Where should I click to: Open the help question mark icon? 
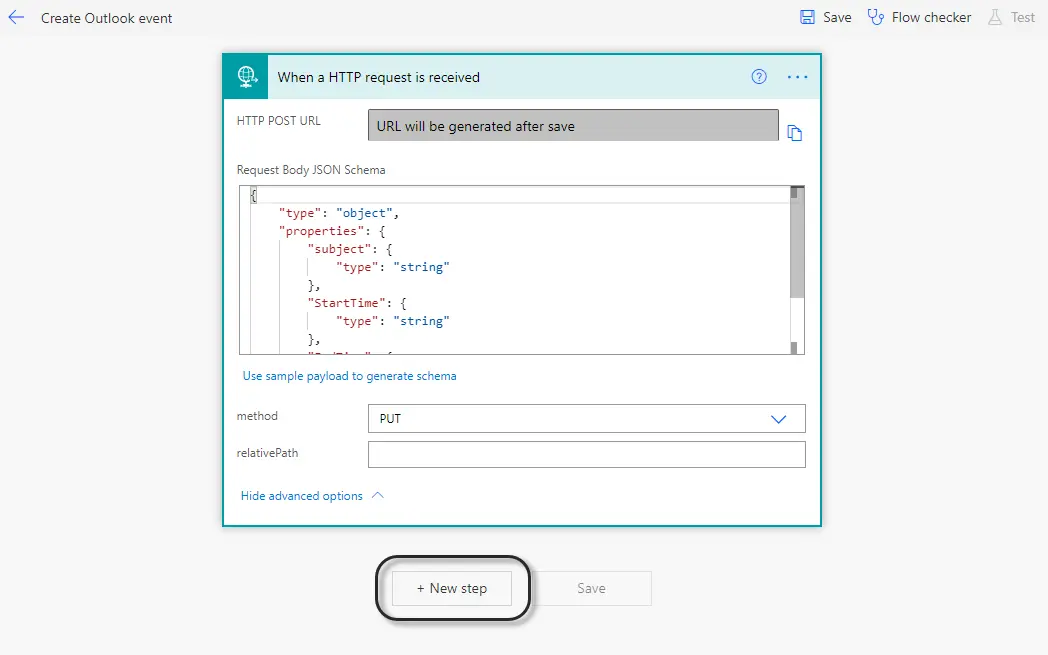759,77
